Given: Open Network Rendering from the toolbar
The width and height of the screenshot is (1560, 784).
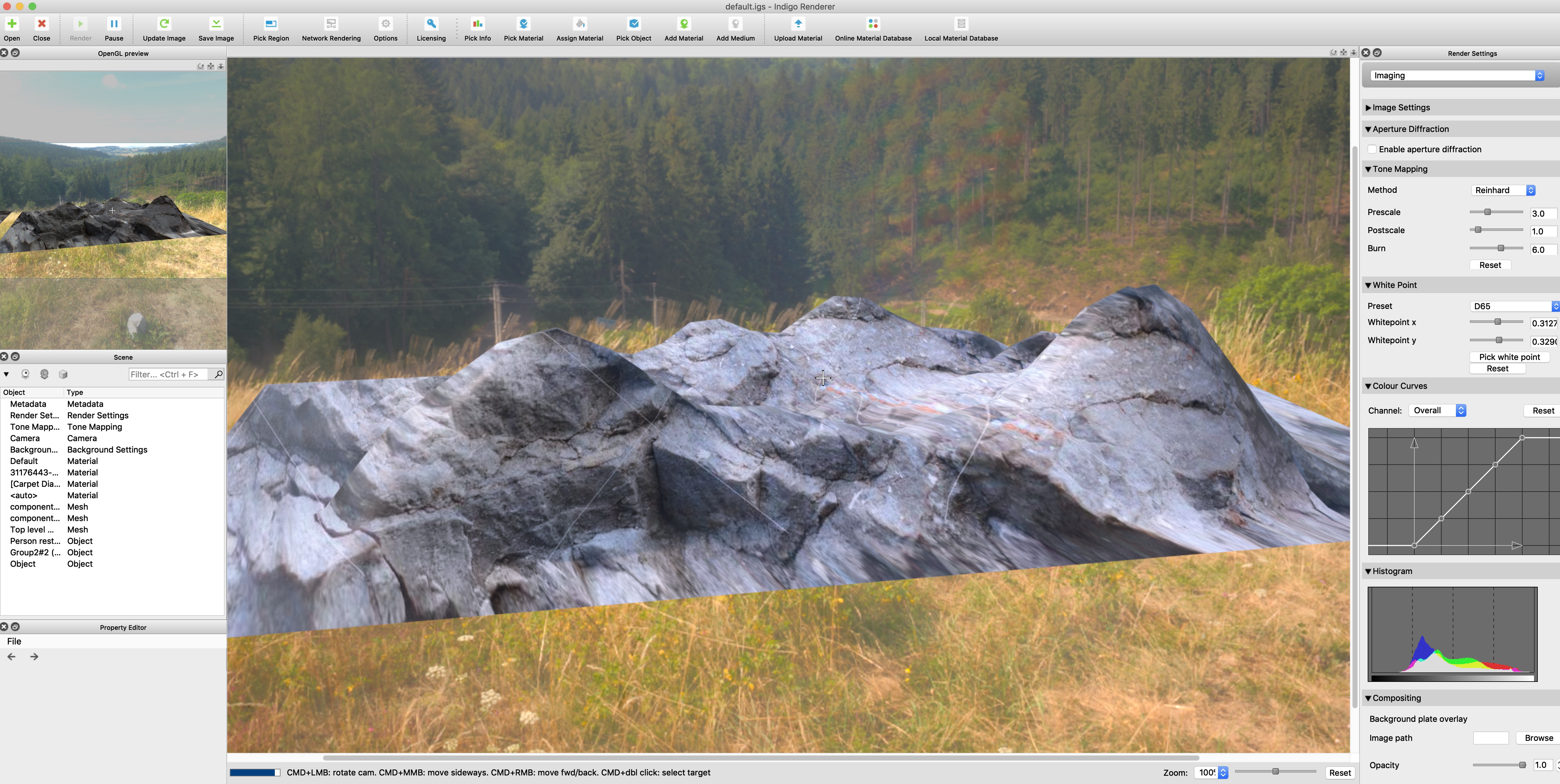Looking at the screenshot, I should click(x=331, y=24).
